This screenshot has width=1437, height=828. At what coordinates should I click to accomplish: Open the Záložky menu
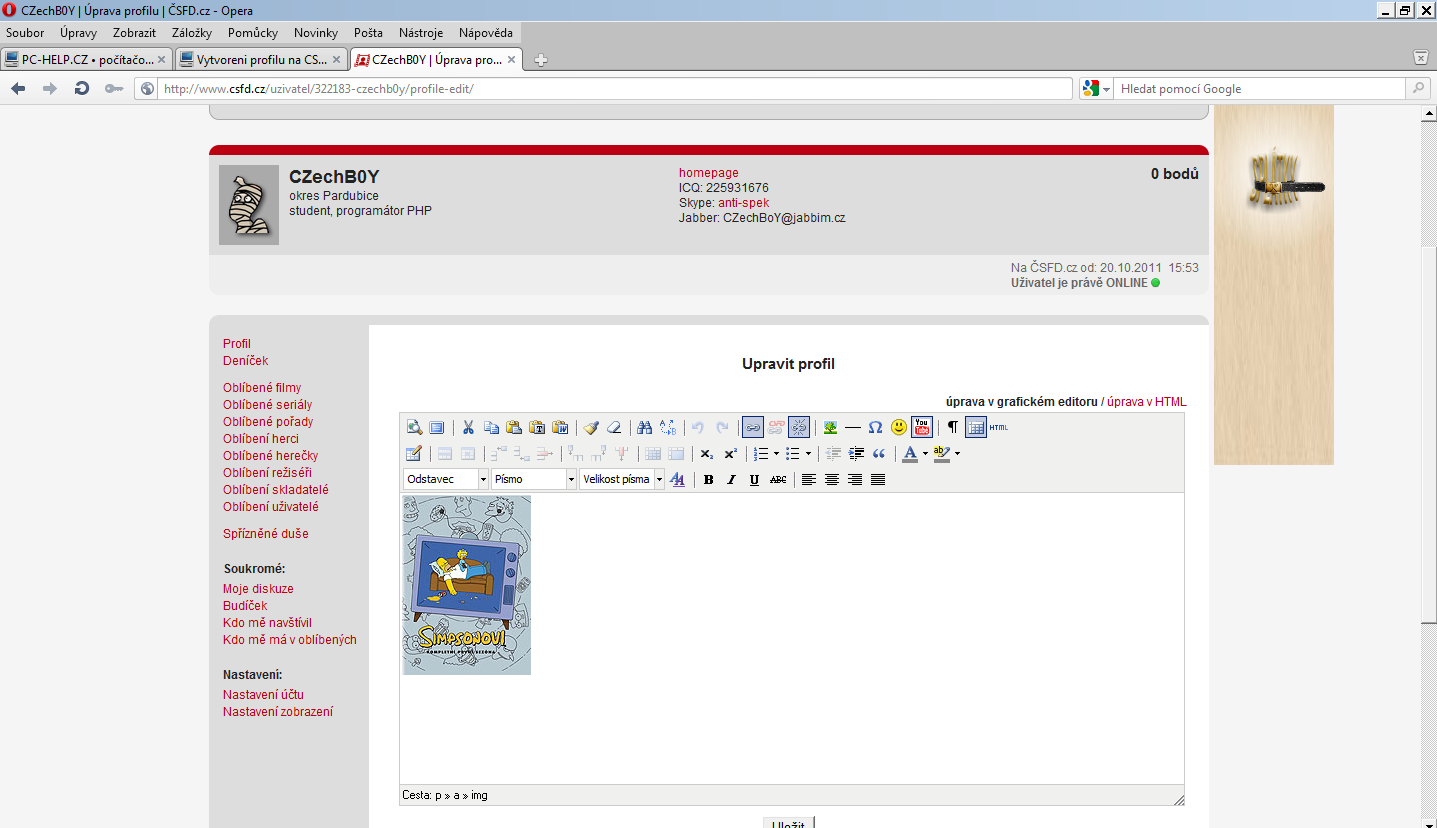[x=192, y=33]
